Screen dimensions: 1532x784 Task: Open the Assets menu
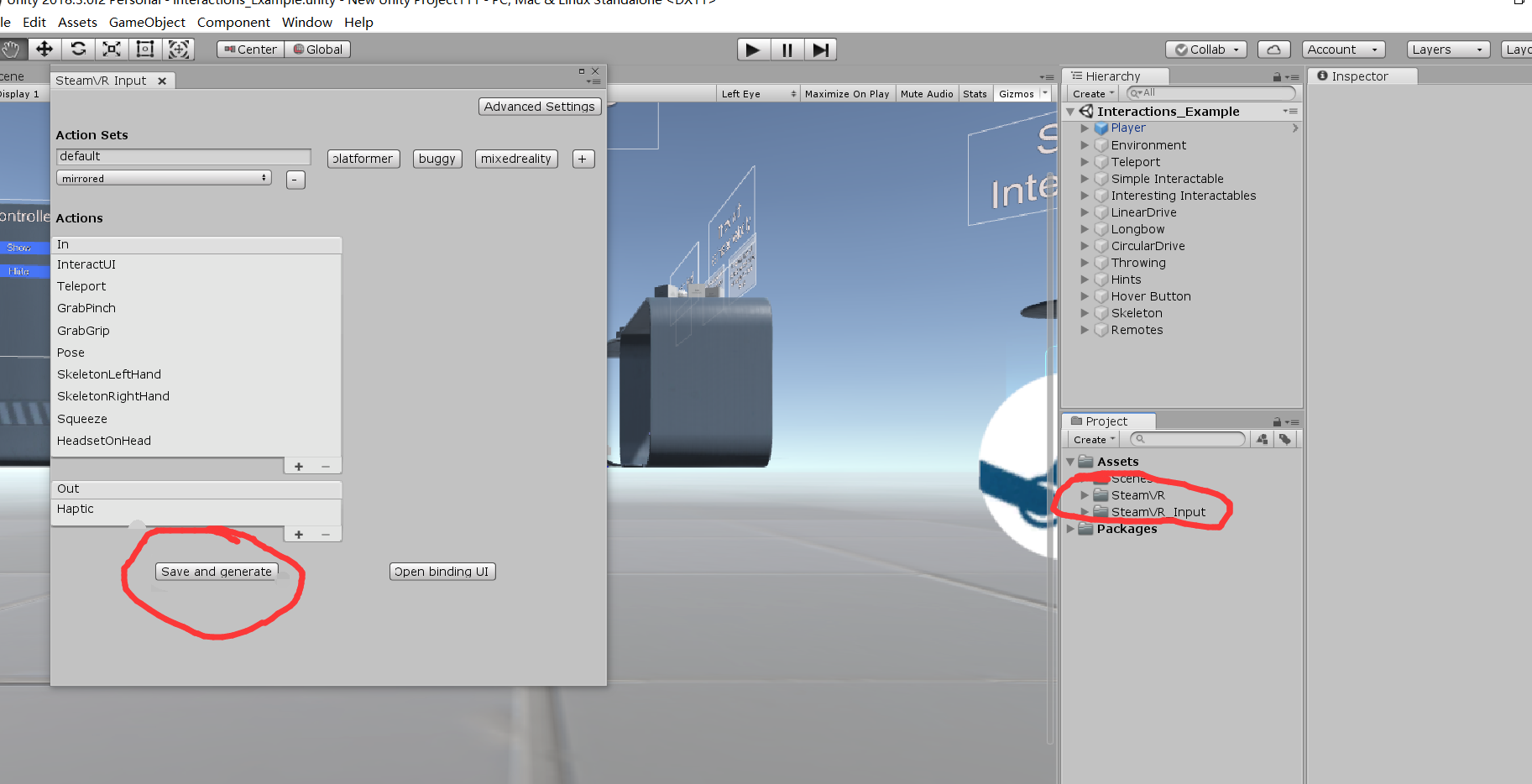(77, 22)
